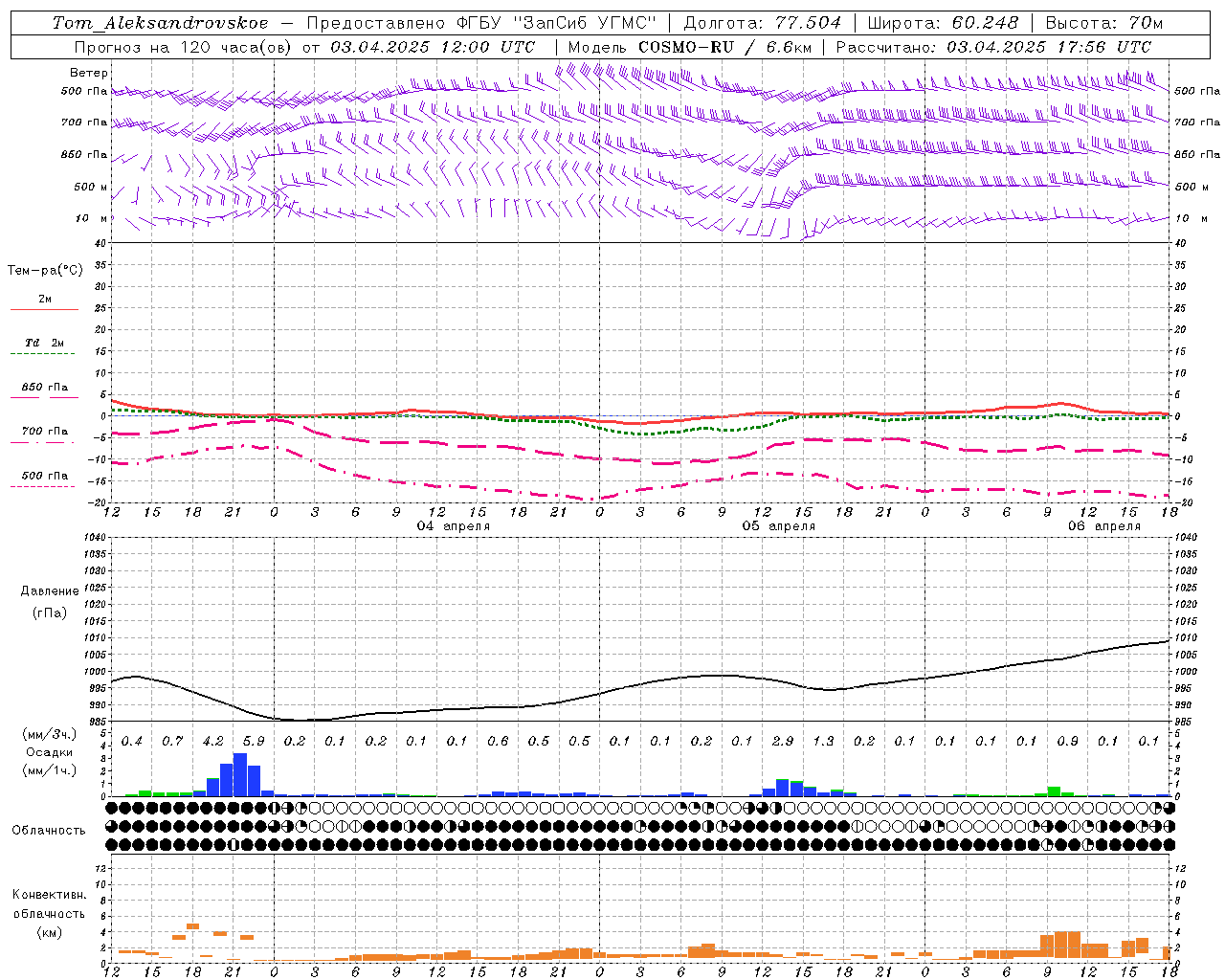Click the '06 апреля' date label

(x=1104, y=526)
